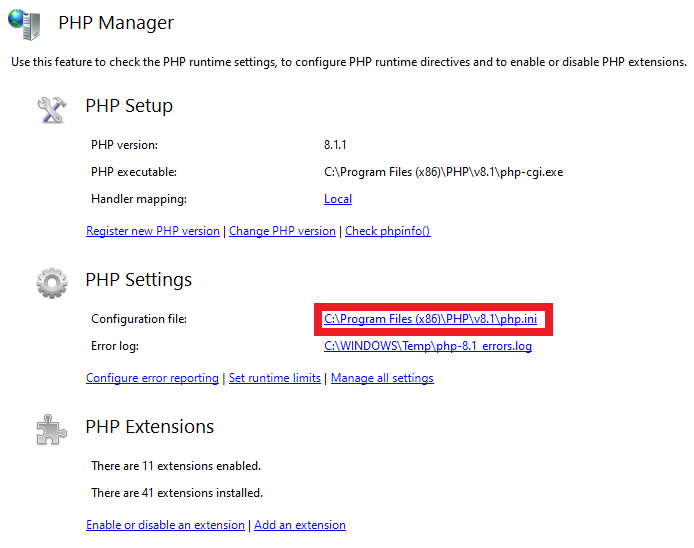
Task: Click the PHP Manager globe server icon
Action: pos(24,24)
